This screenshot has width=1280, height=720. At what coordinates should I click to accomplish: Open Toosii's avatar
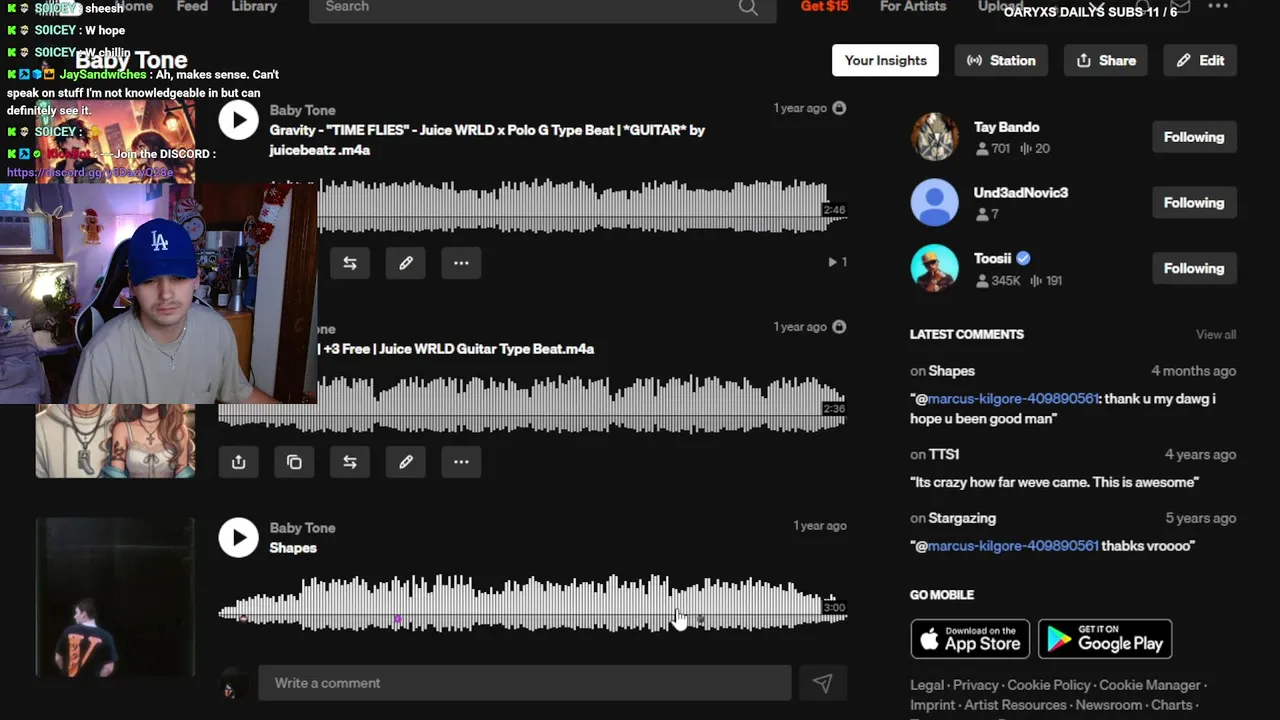tap(934, 269)
